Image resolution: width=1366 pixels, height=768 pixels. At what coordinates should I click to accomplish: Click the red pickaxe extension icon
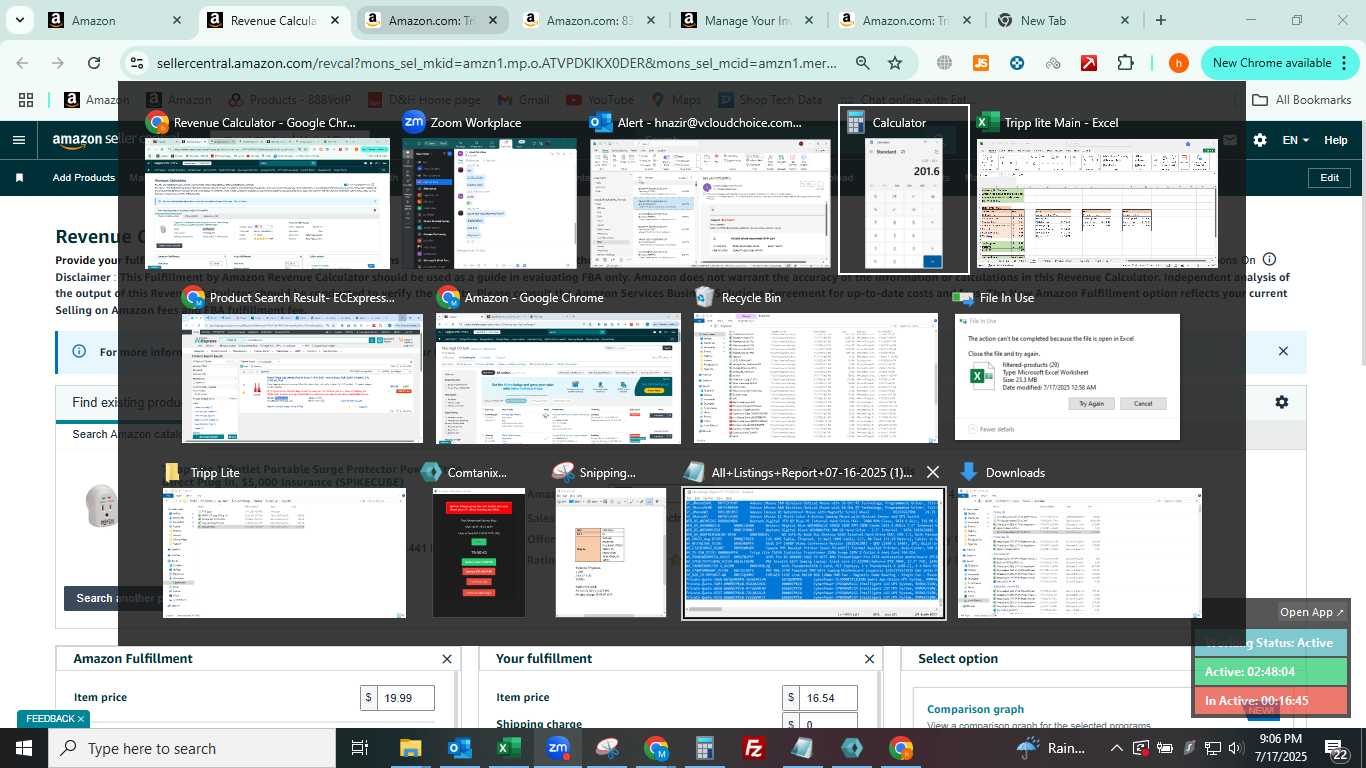1089,63
